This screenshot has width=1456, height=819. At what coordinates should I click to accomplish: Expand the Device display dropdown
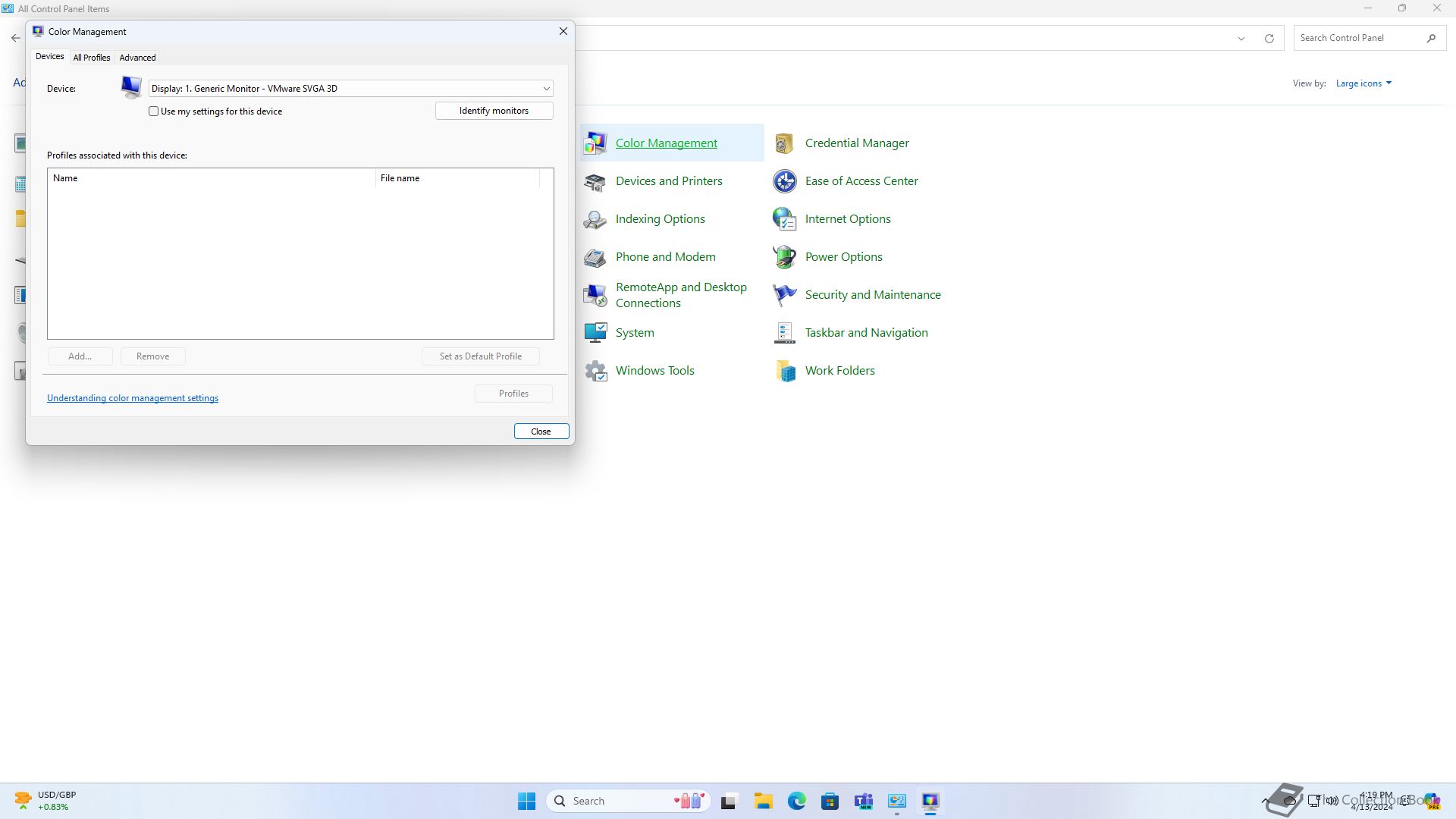click(x=545, y=89)
